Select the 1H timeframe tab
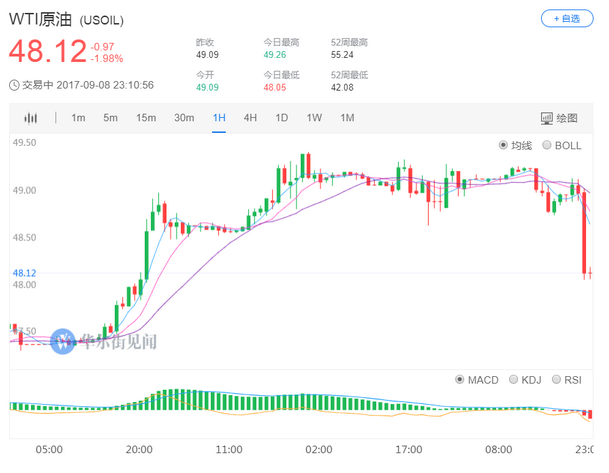Screen dimensions: 609x473 pos(219,118)
